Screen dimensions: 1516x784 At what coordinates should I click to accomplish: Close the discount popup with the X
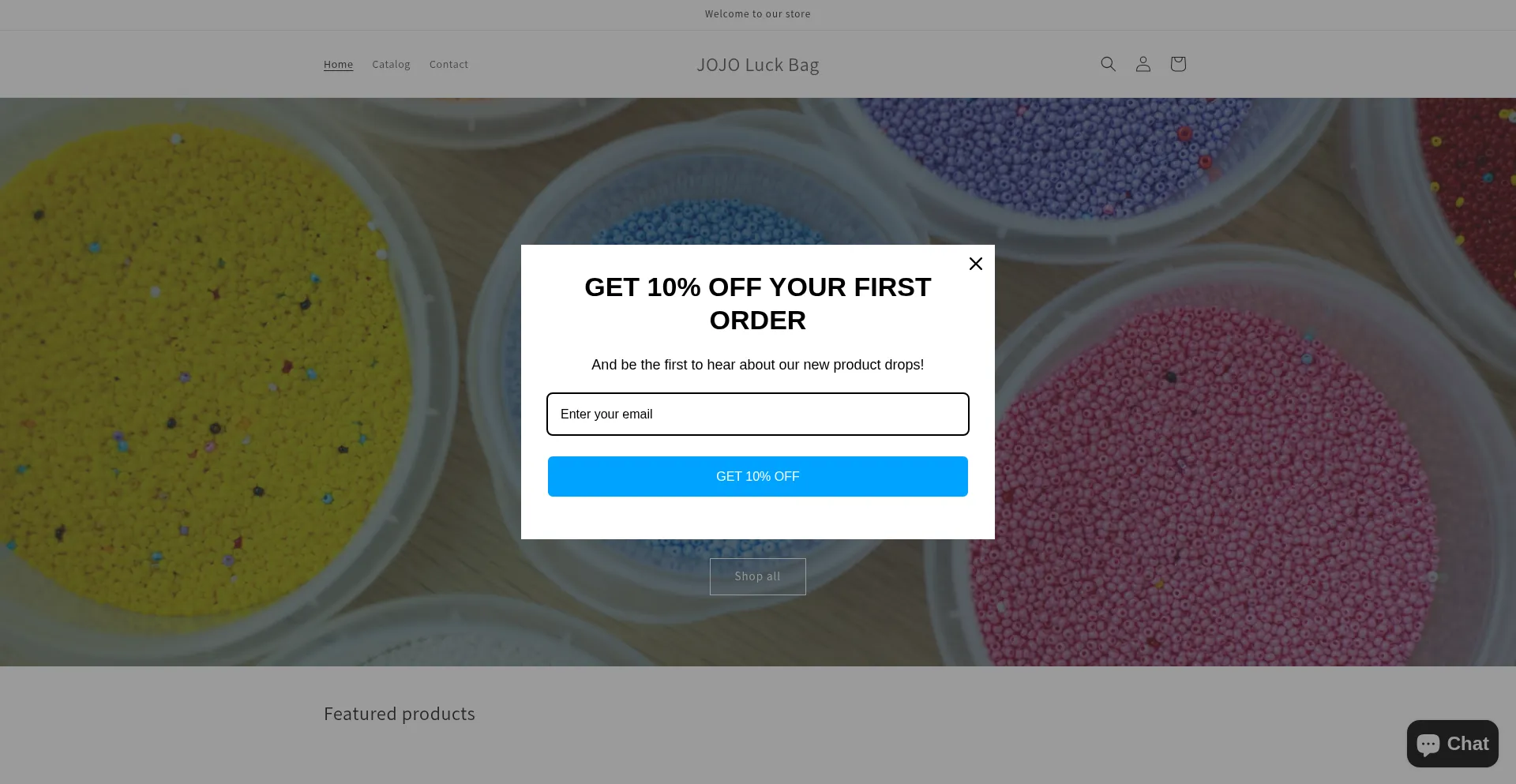click(976, 264)
